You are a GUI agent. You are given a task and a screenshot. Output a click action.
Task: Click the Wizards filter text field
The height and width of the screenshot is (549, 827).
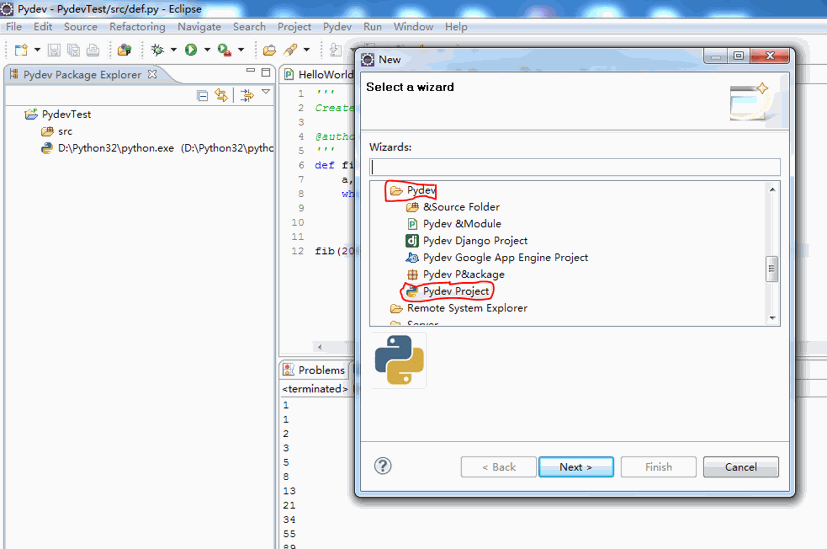click(x=575, y=167)
